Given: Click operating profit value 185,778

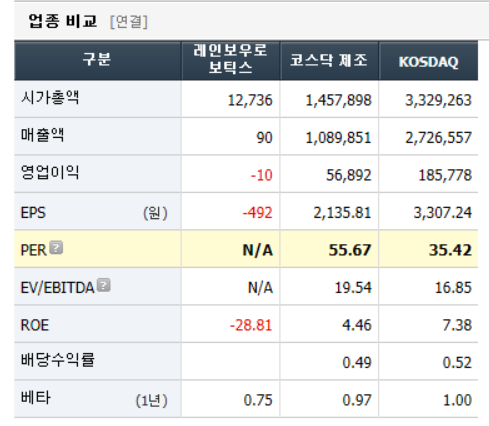Looking at the screenshot, I should [x=445, y=175].
